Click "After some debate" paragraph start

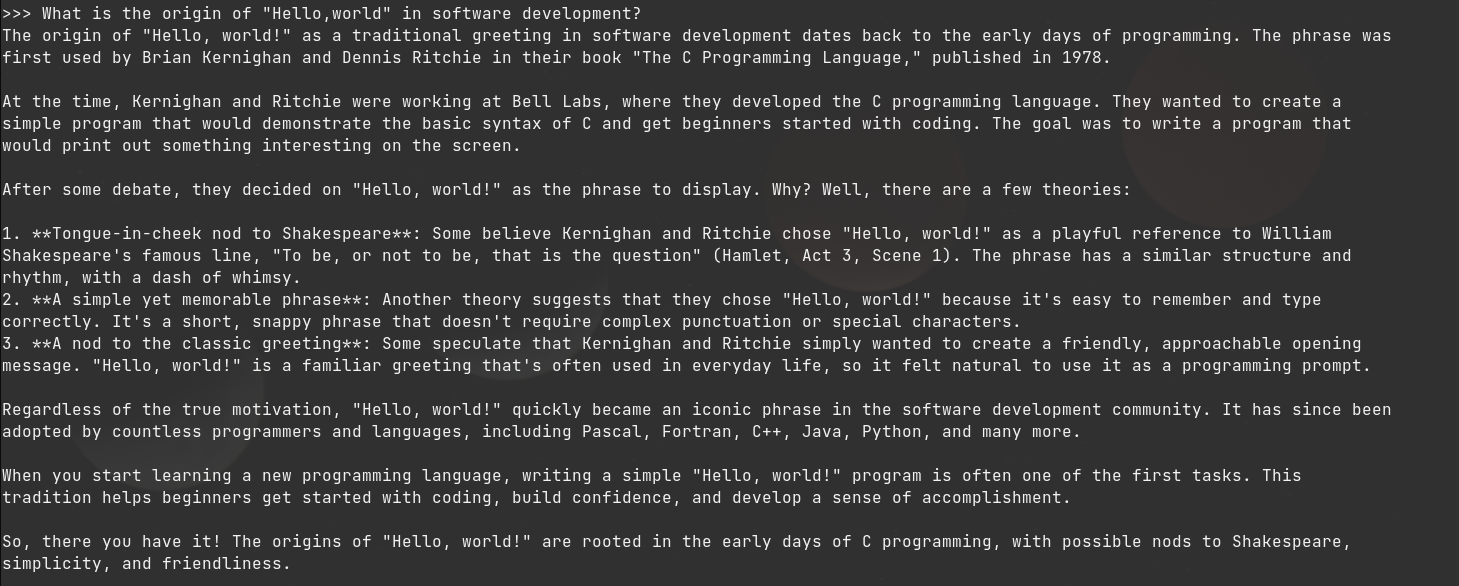click(87, 190)
